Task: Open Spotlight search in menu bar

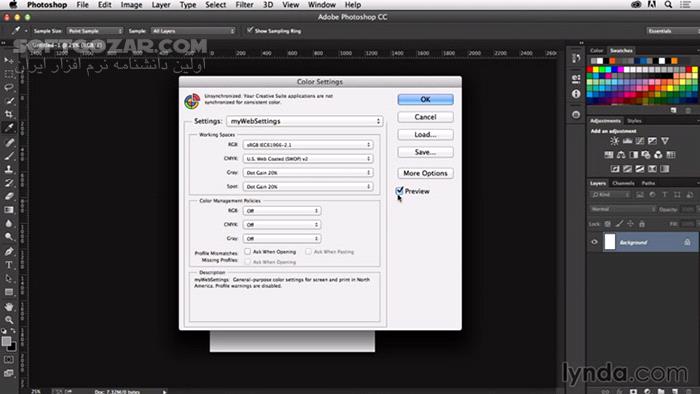Action: [x=668, y=4]
